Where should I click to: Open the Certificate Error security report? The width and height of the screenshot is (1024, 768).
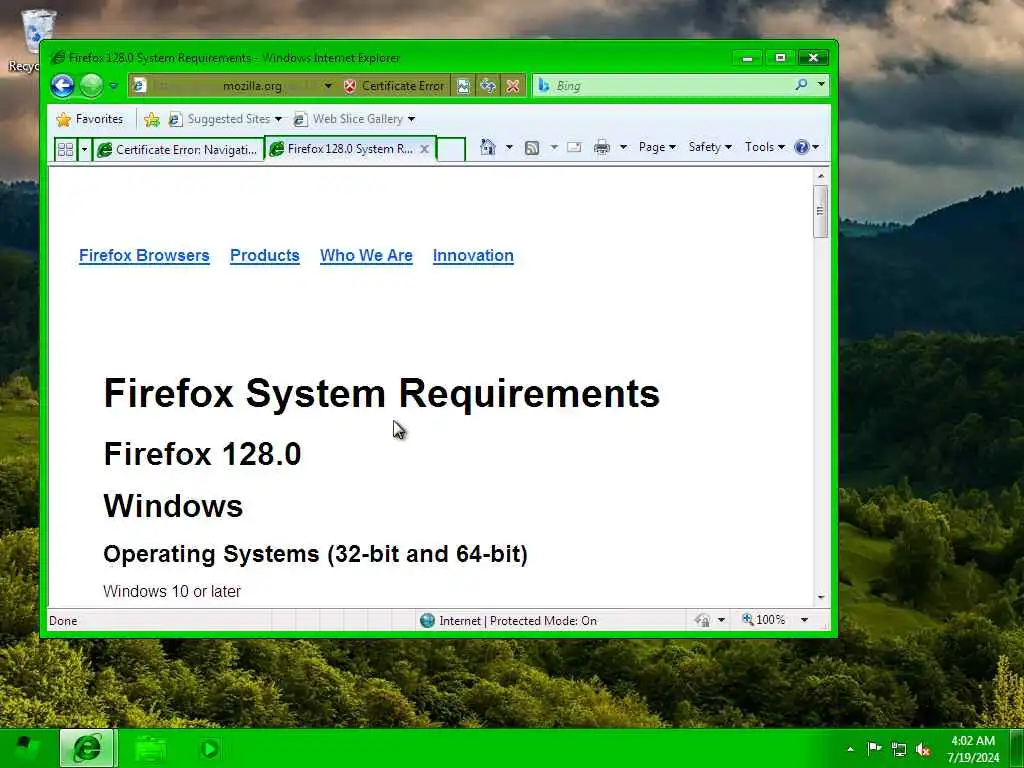[x=394, y=86]
